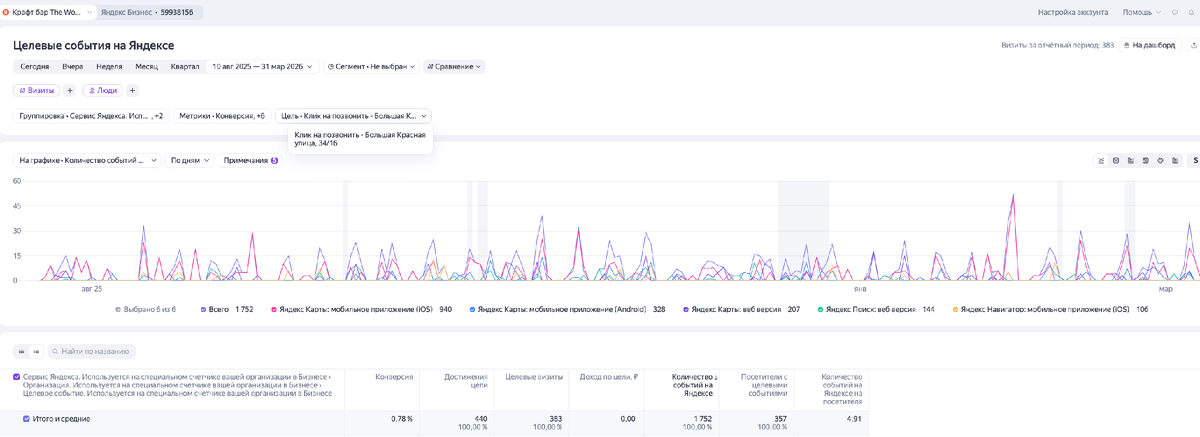This screenshot has height=437, width=1200.
Task: Click the S button beside chart types
Action: pyautogui.click(x=1194, y=160)
